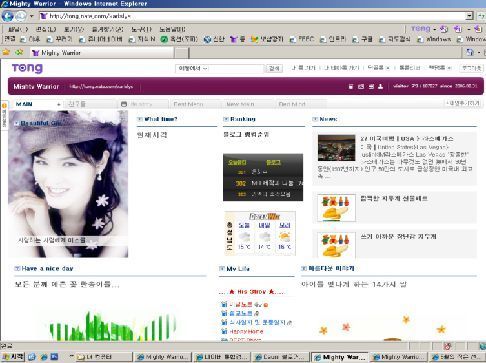Click the yellow bird icon favorites link
This screenshot has width=486, height=363.
point(267,39)
